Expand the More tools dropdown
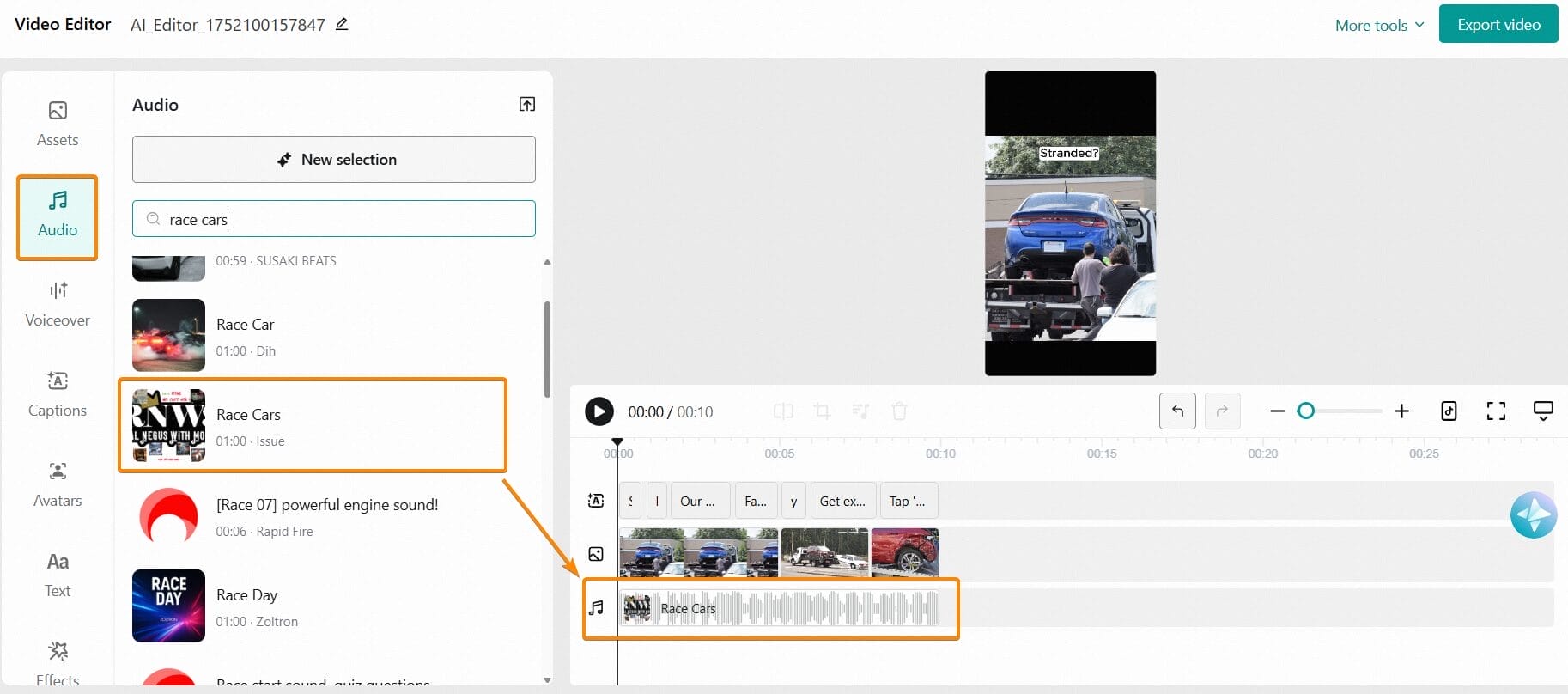Viewport: 1568px width, 694px height. 1379,25
